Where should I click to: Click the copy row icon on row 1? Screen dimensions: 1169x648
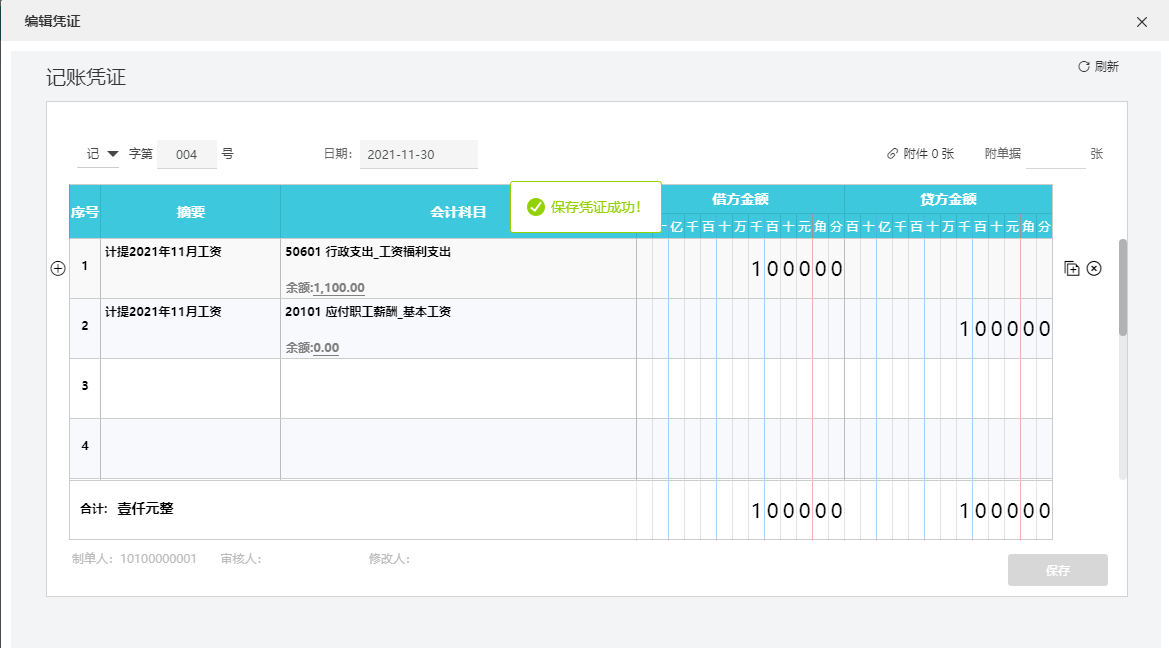point(1072,268)
